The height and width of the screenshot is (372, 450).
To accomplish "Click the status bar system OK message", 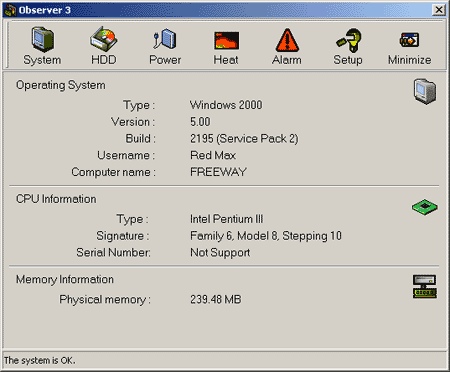I will pos(40,360).
